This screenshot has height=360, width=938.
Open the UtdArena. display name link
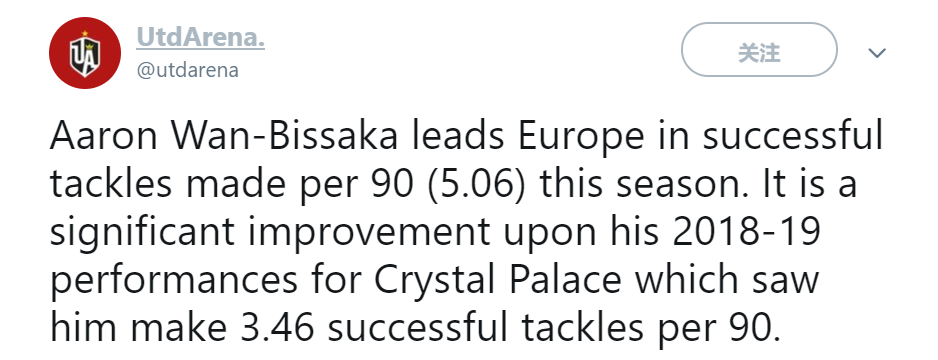200,38
